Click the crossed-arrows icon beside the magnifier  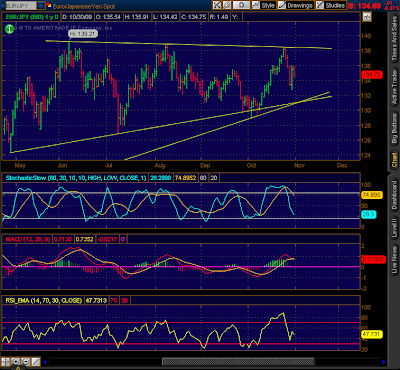point(217,5)
